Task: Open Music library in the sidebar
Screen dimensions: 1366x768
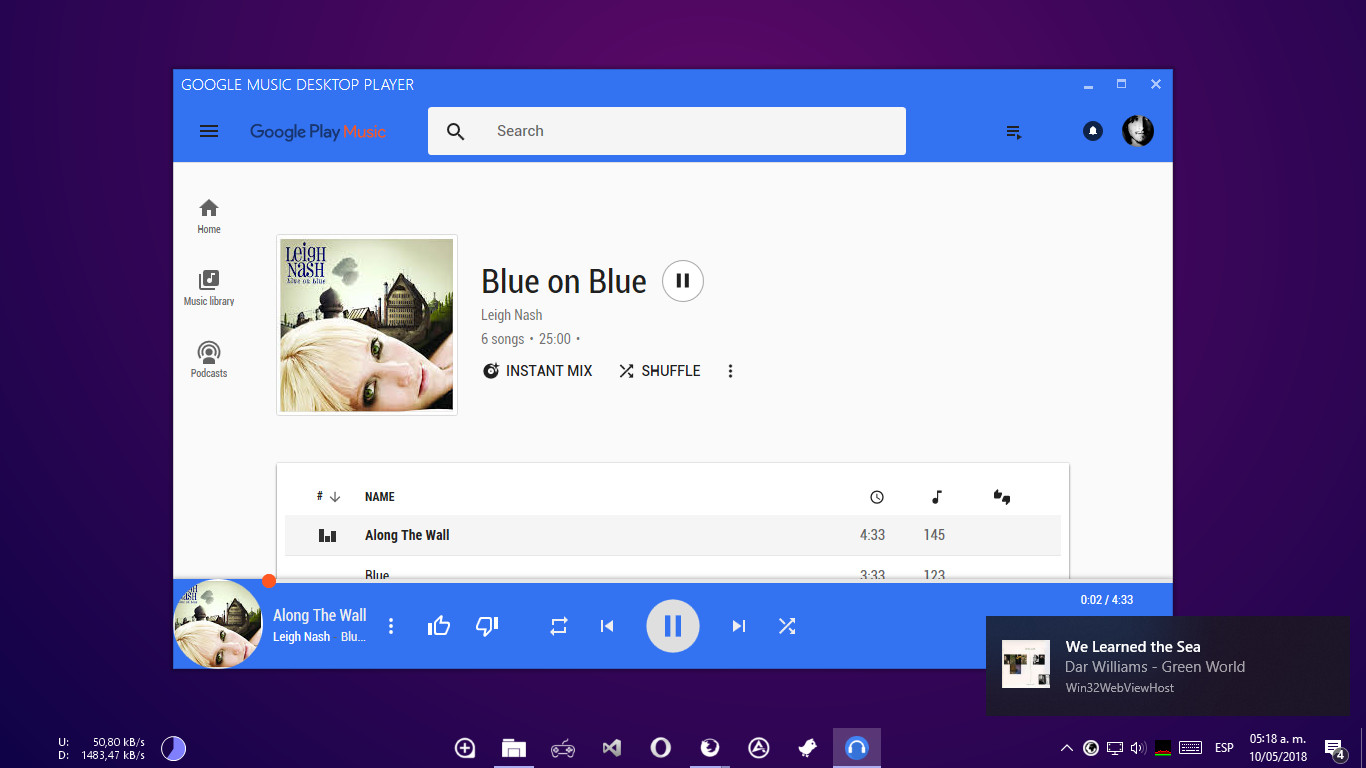Action: (x=209, y=288)
